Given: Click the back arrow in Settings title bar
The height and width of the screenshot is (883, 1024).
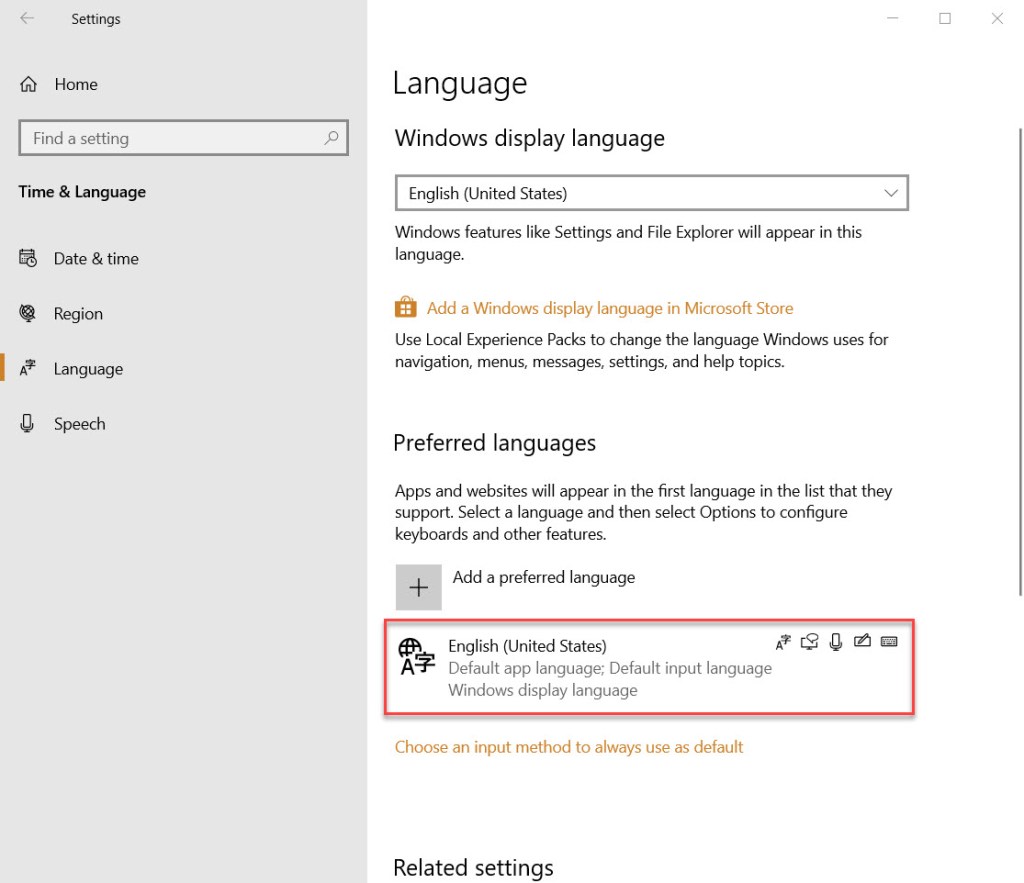Looking at the screenshot, I should pyautogui.click(x=27, y=18).
